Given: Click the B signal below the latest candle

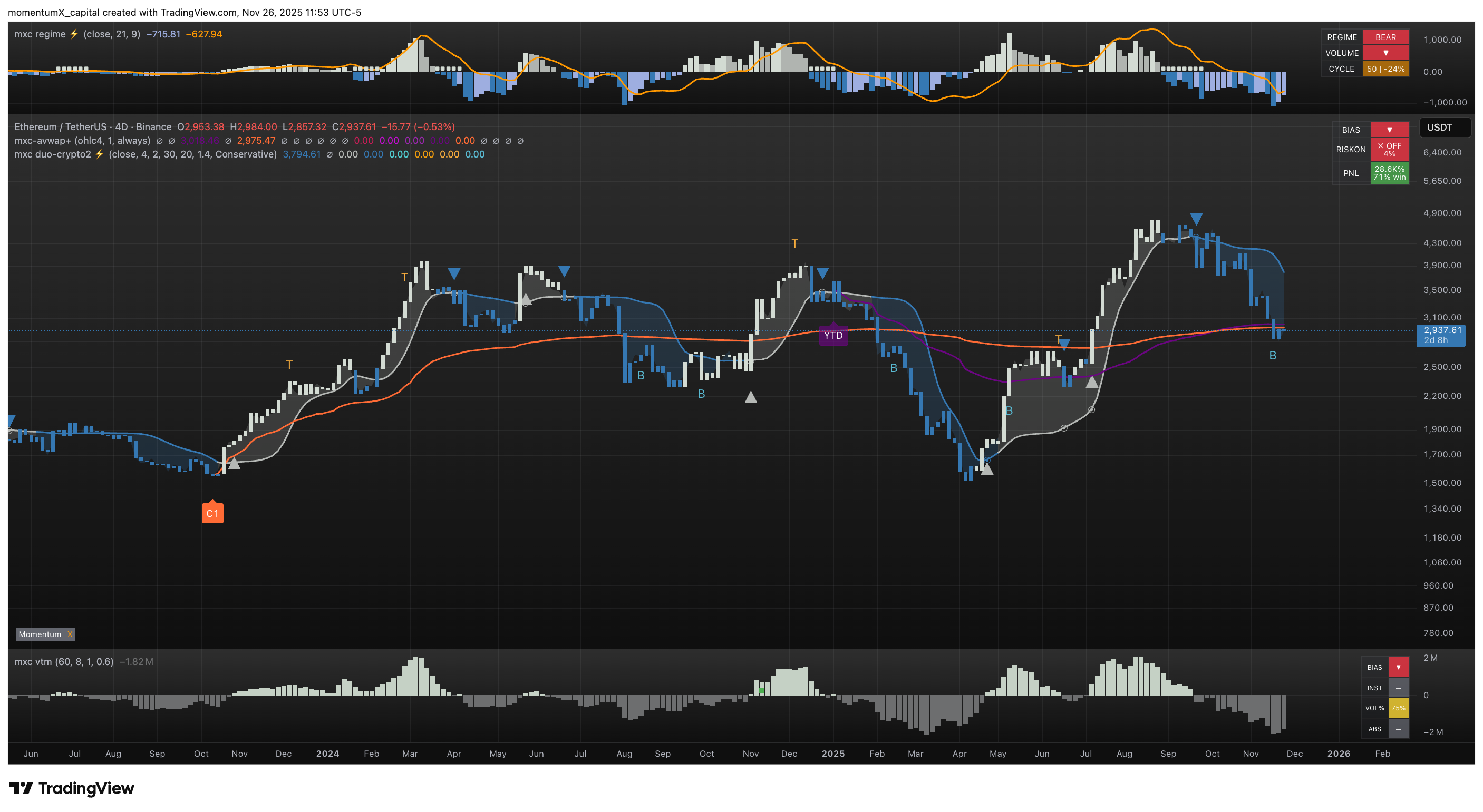Looking at the screenshot, I should click(1273, 356).
